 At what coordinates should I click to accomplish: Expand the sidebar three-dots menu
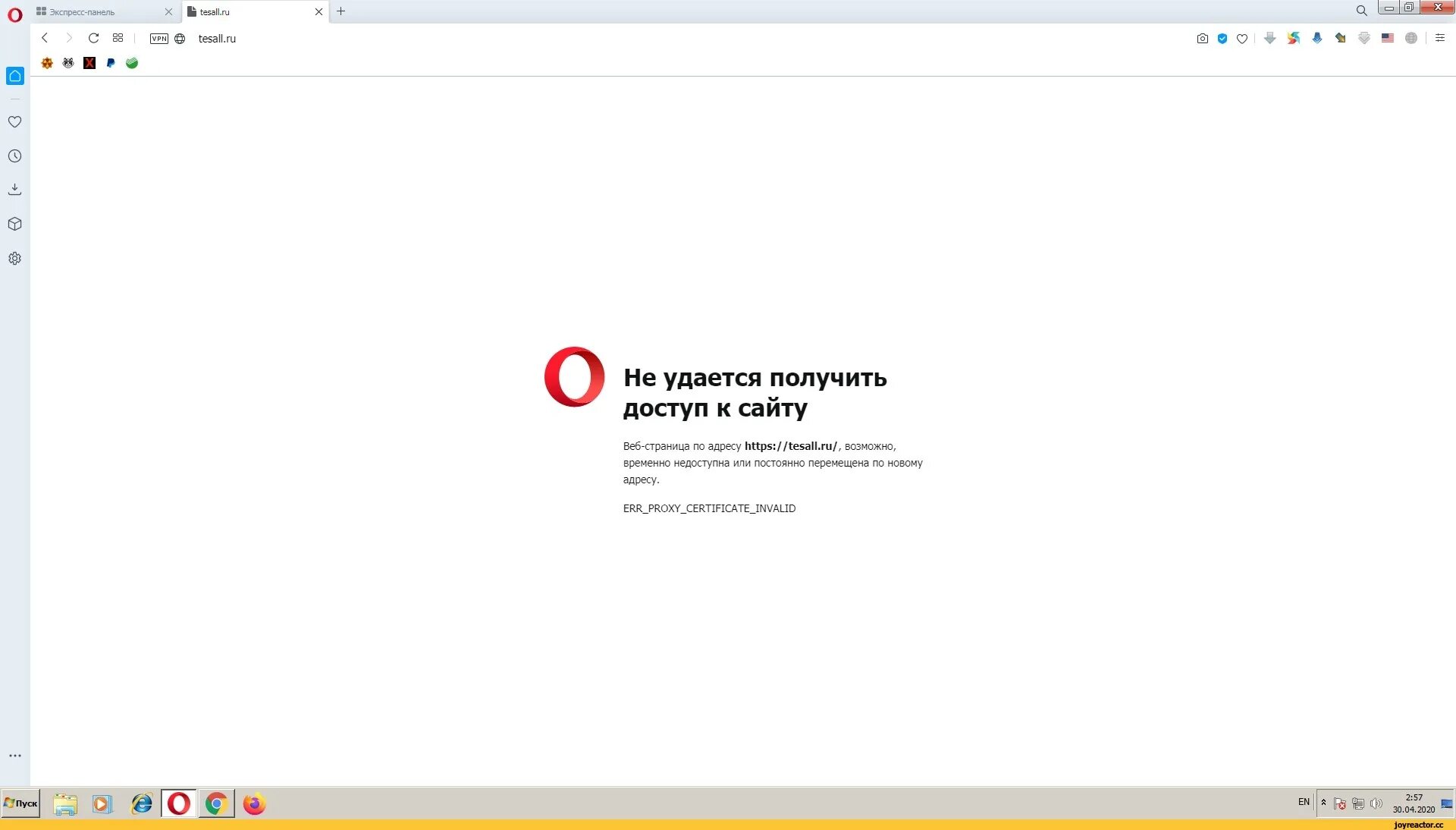point(14,756)
